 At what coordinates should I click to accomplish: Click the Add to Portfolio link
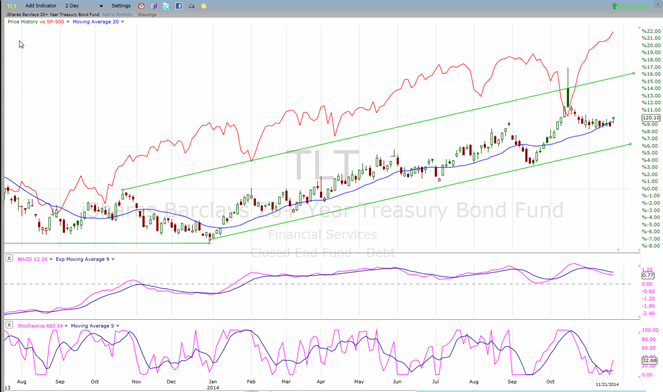click(x=117, y=15)
